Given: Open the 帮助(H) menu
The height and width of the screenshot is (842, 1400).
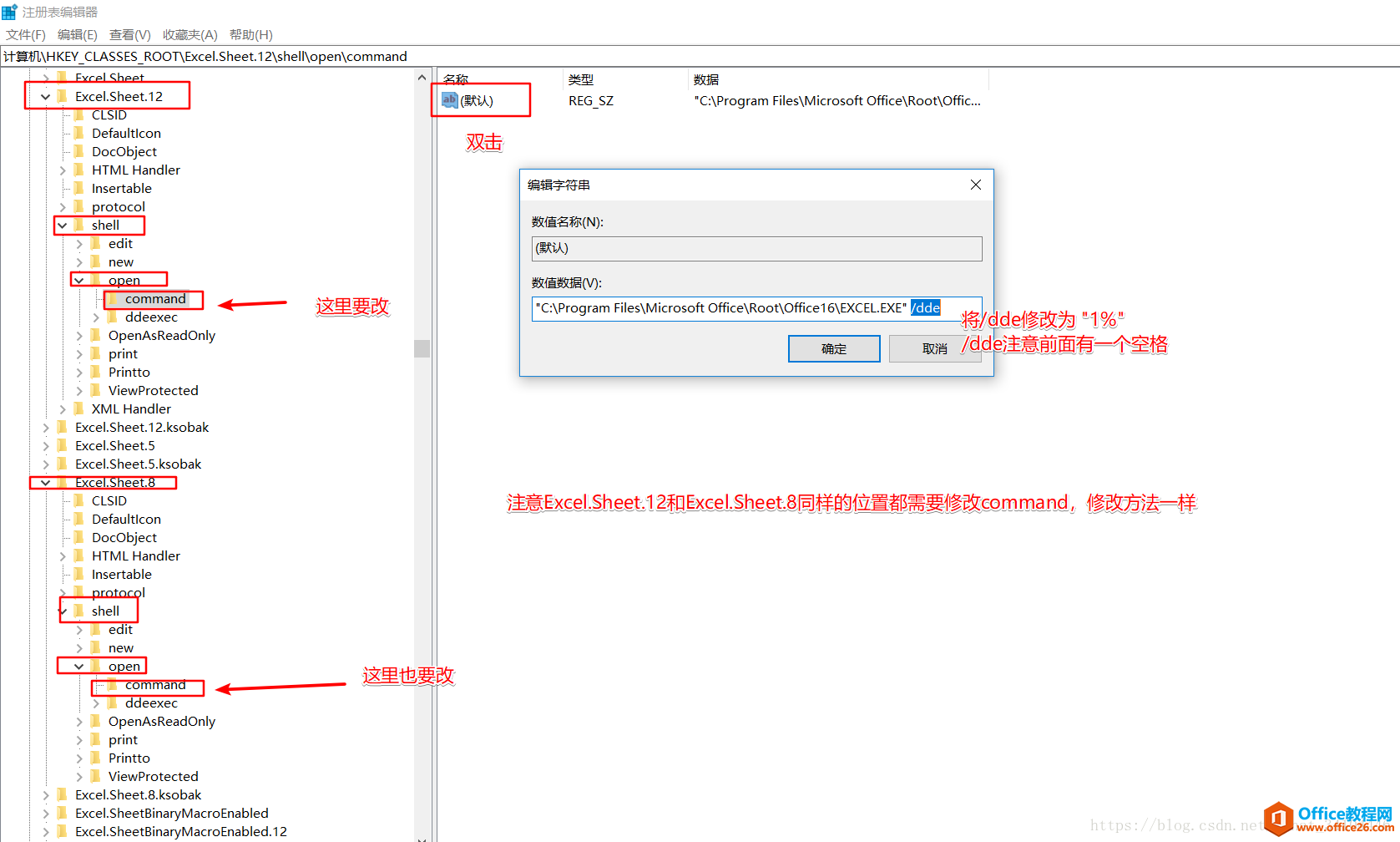Looking at the screenshot, I should 251,34.
